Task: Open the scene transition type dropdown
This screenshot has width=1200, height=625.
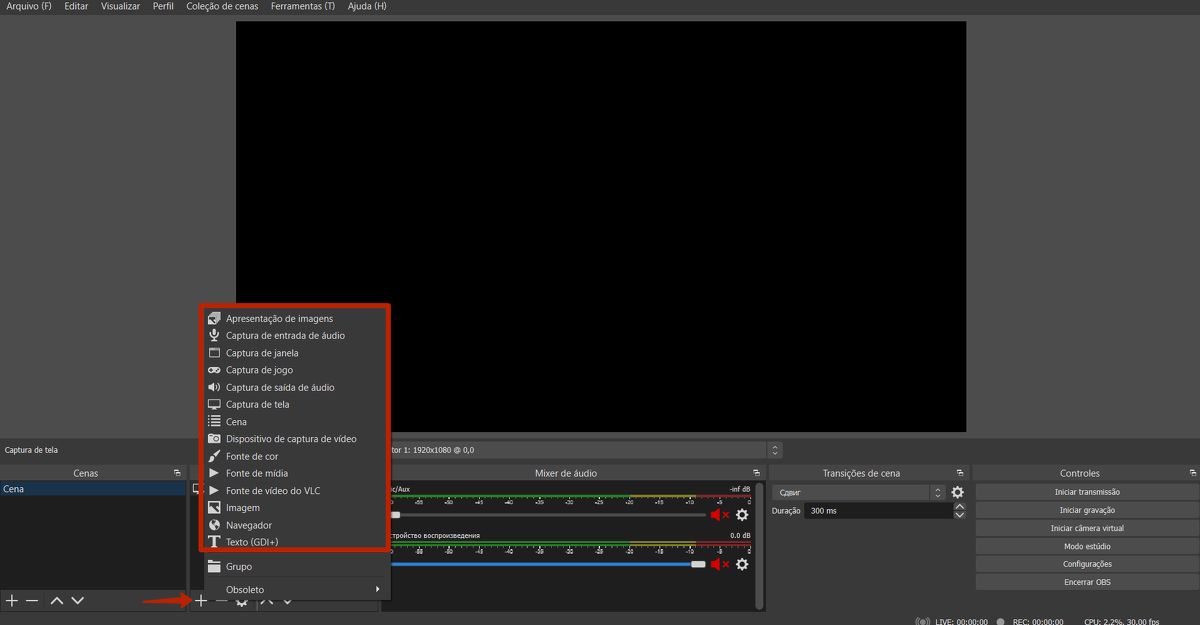Action: [937, 492]
